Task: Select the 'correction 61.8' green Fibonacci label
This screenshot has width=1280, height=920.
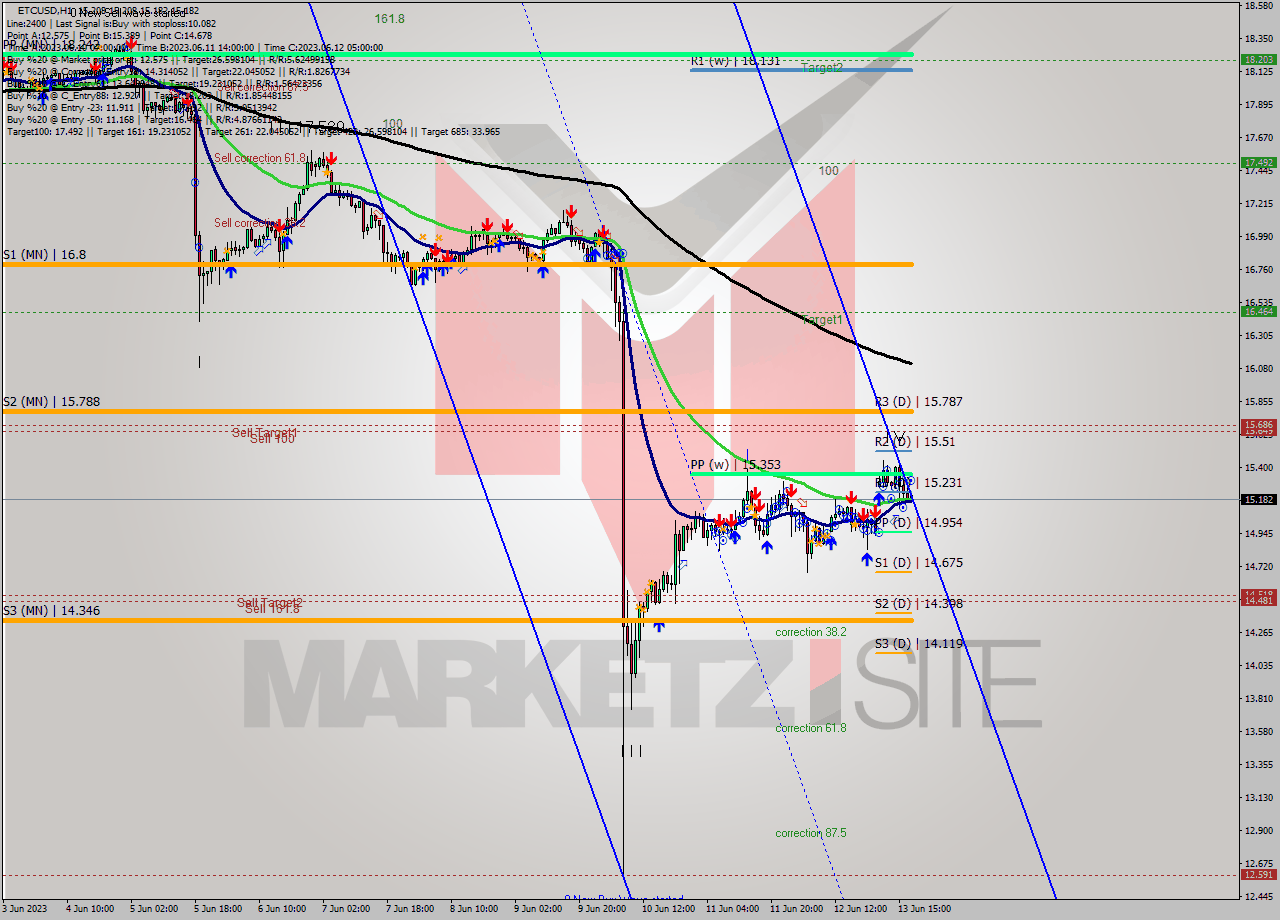Action: [x=811, y=728]
